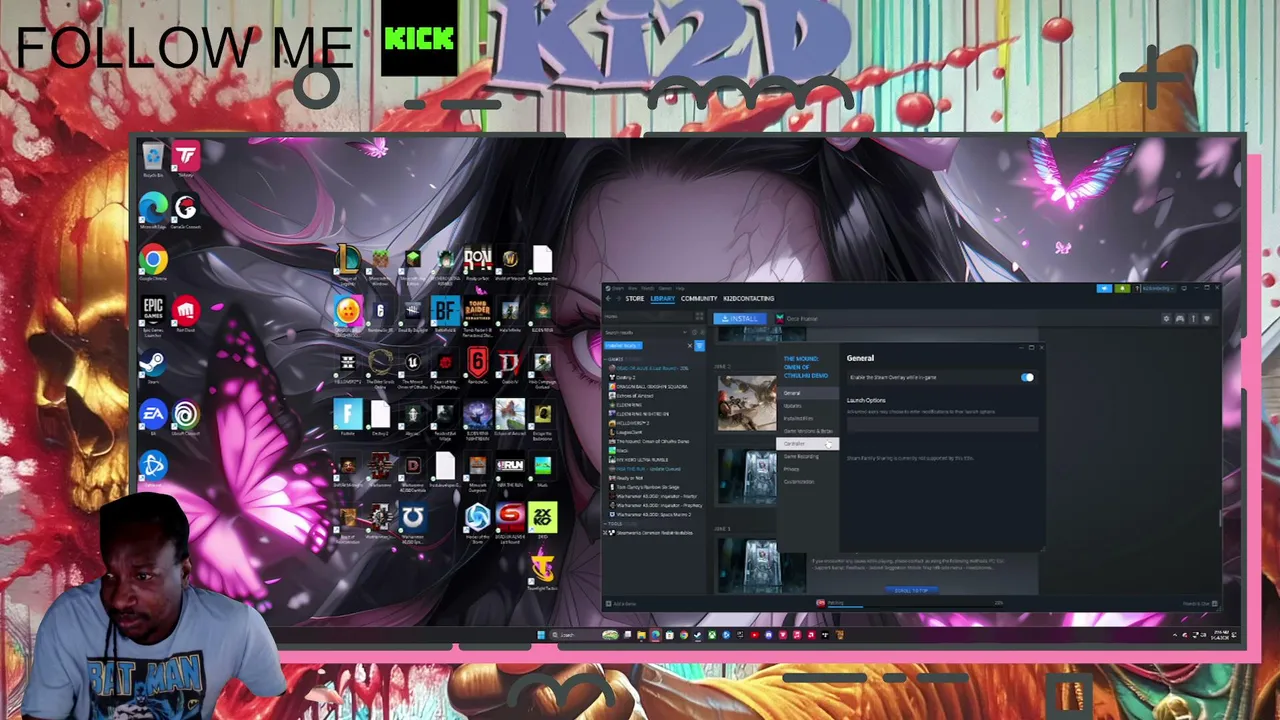
Task: Open the Garena desktop shortcut
Action: click(185, 211)
